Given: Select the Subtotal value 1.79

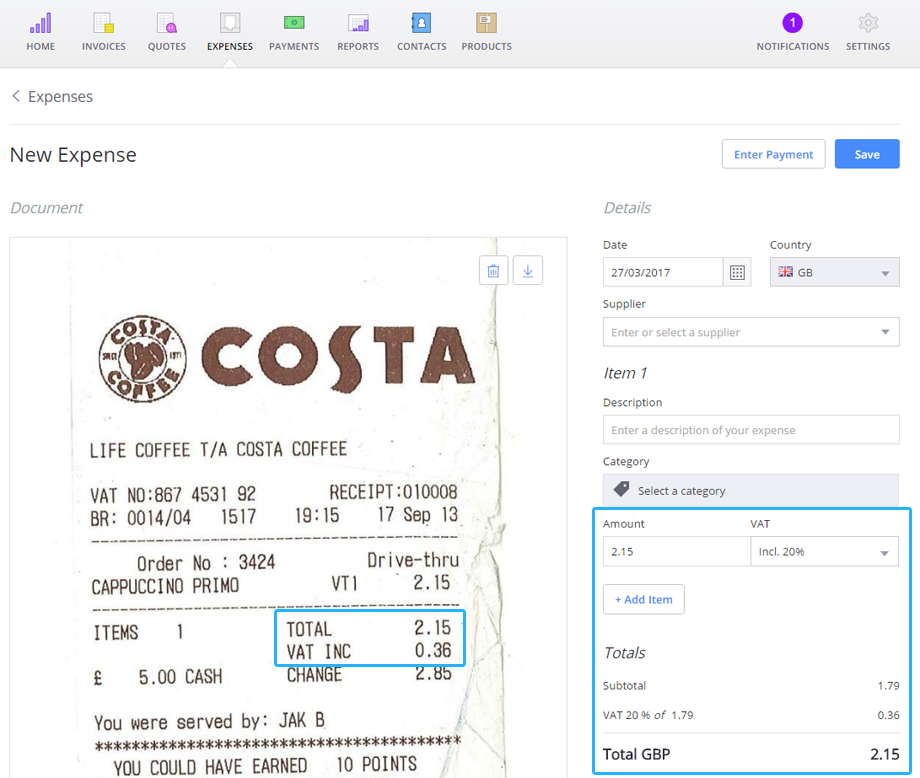Looking at the screenshot, I should (888, 685).
